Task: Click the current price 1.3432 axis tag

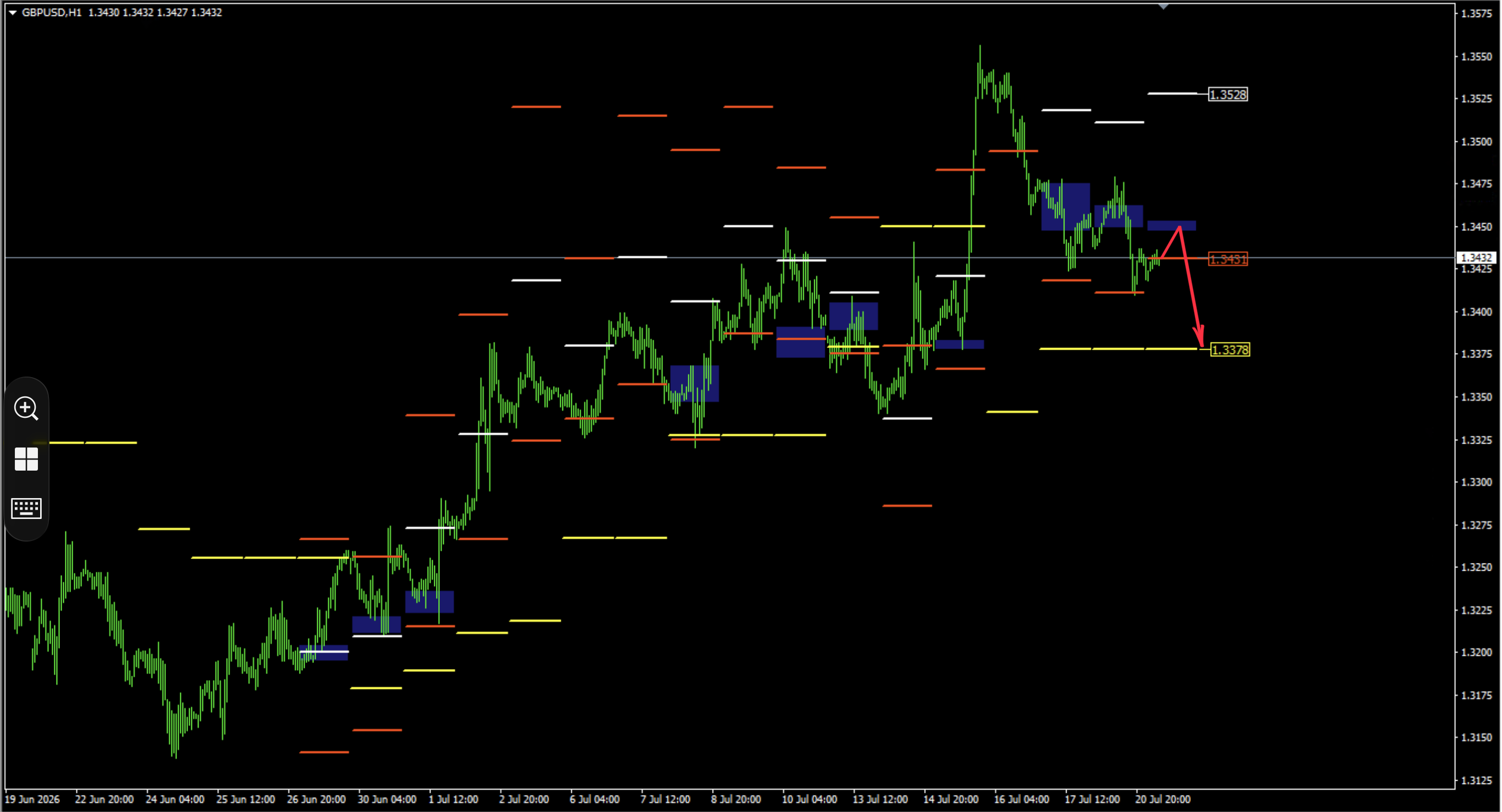Action: (x=1477, y=258)
